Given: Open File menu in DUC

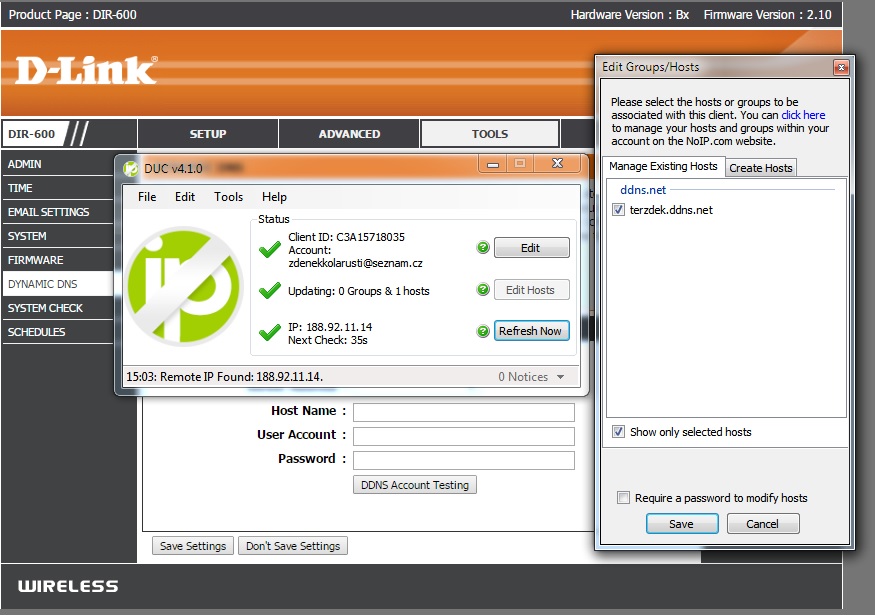Looking at the screenshot, I should 147,197.
